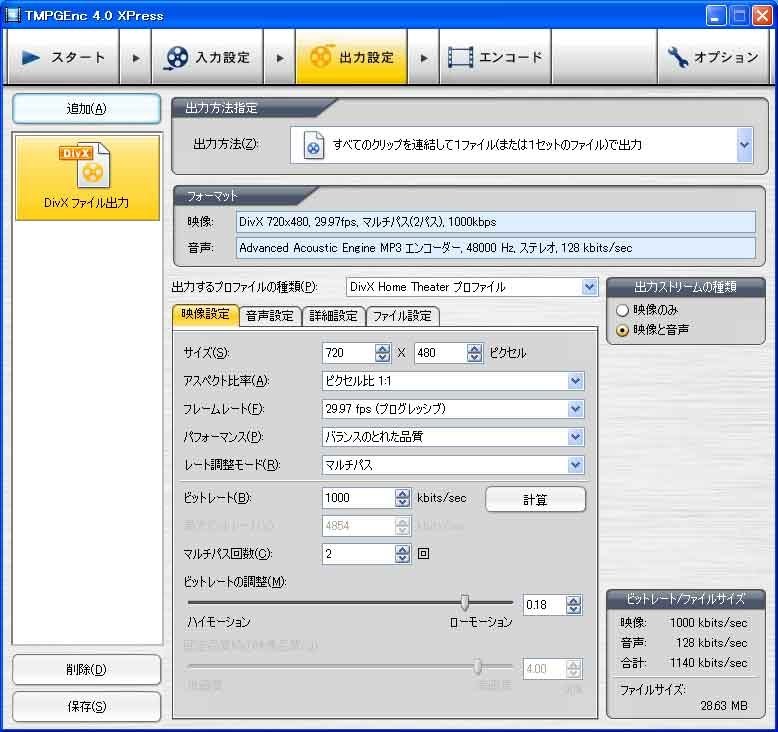Click arrow between 出力設定 and エンコード
This screenshot has height=732, width=778.
click(424, 58)
